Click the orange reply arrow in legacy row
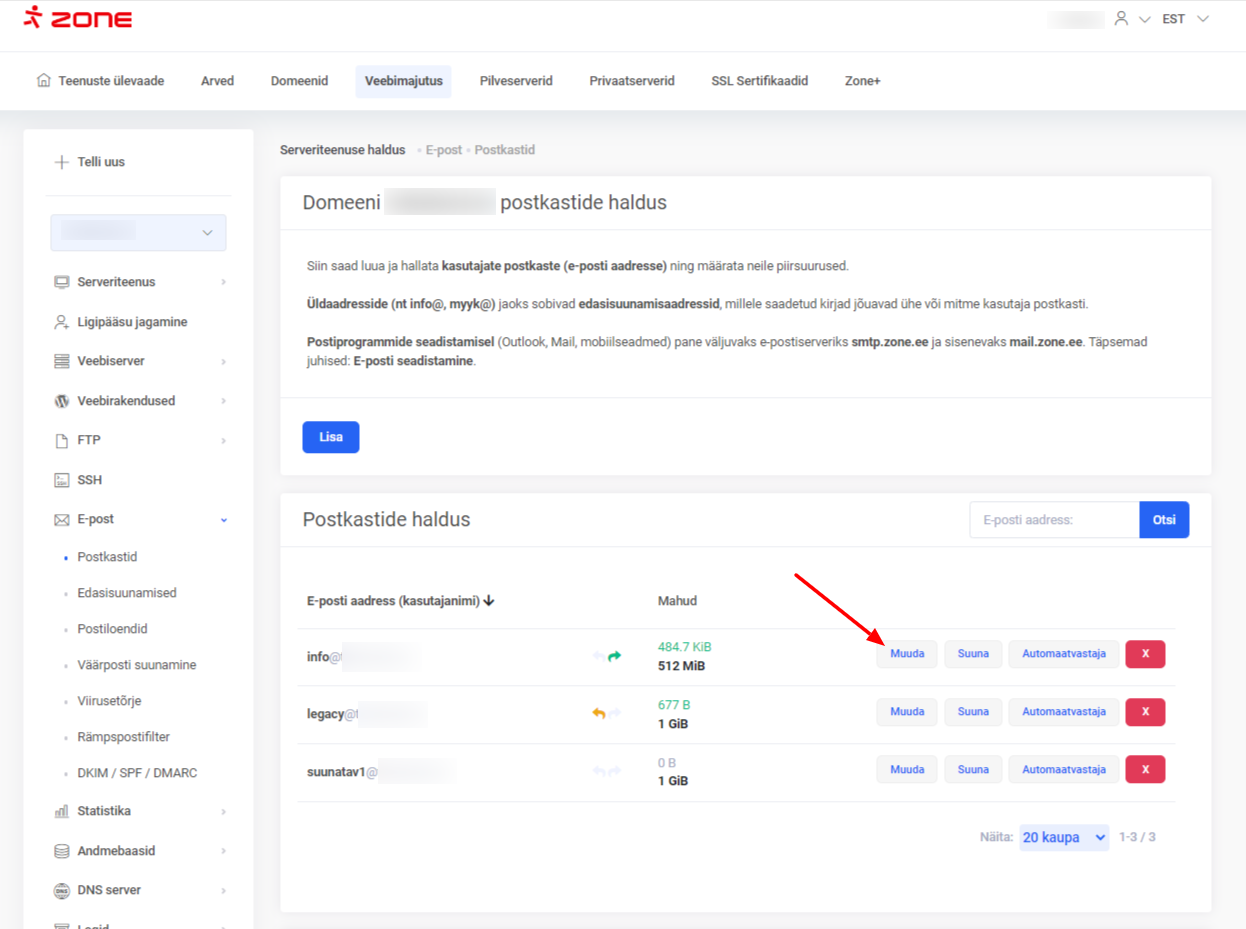The image size is (1246, 929). coord(598,713)
